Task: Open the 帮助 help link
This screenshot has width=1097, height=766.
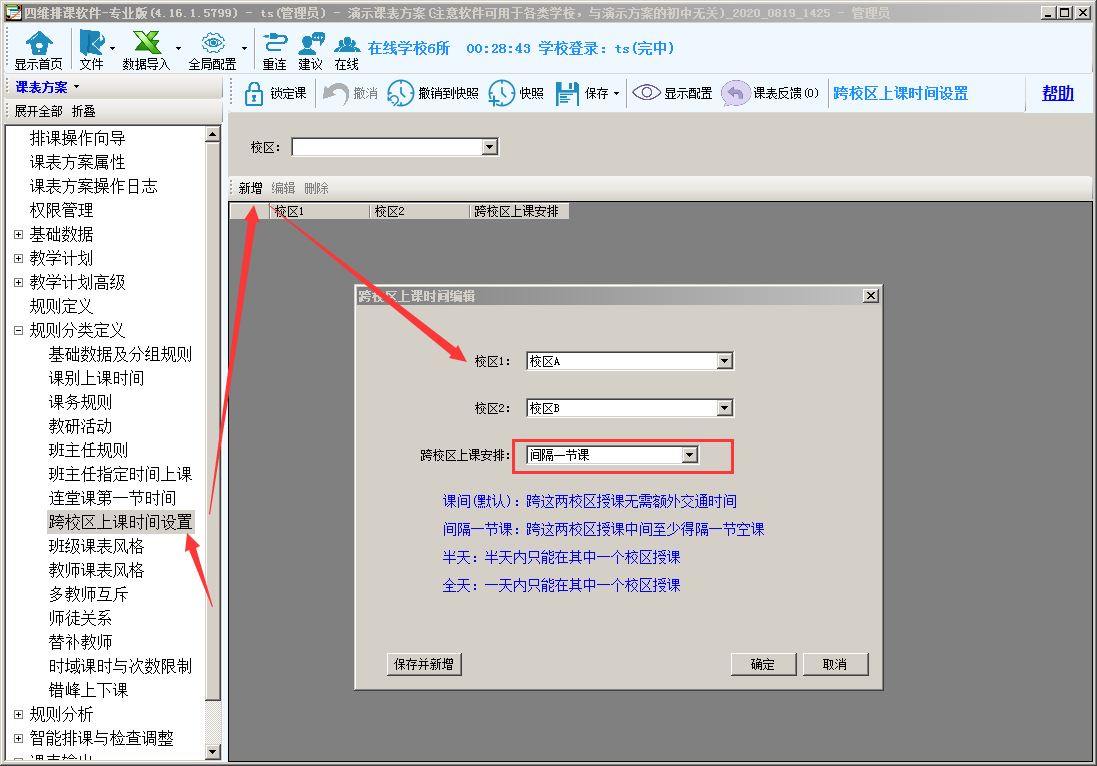Action: click(1057, 93)
